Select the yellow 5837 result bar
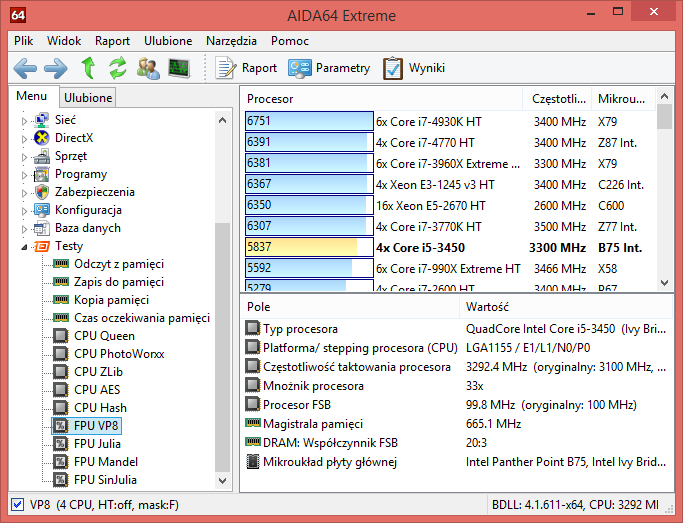The image size is (683, 523). point(309,247)
